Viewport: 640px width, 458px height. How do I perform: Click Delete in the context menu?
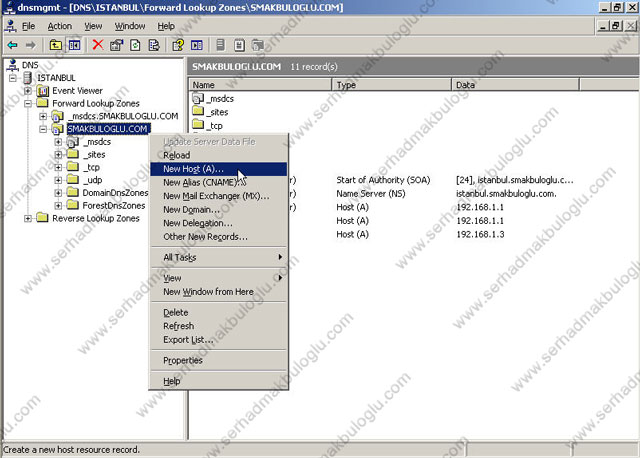(x=218, y=312)
